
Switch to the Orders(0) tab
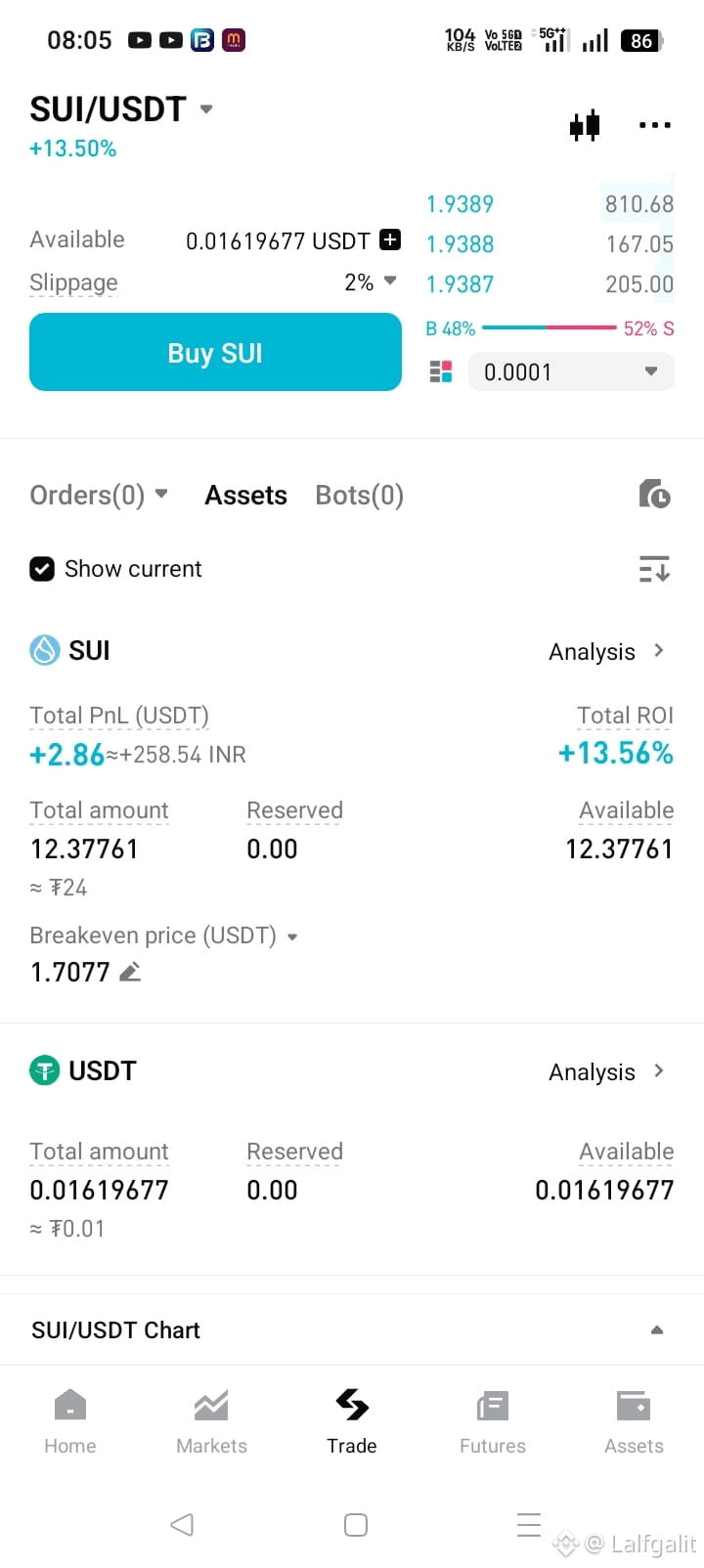(99, 496)
